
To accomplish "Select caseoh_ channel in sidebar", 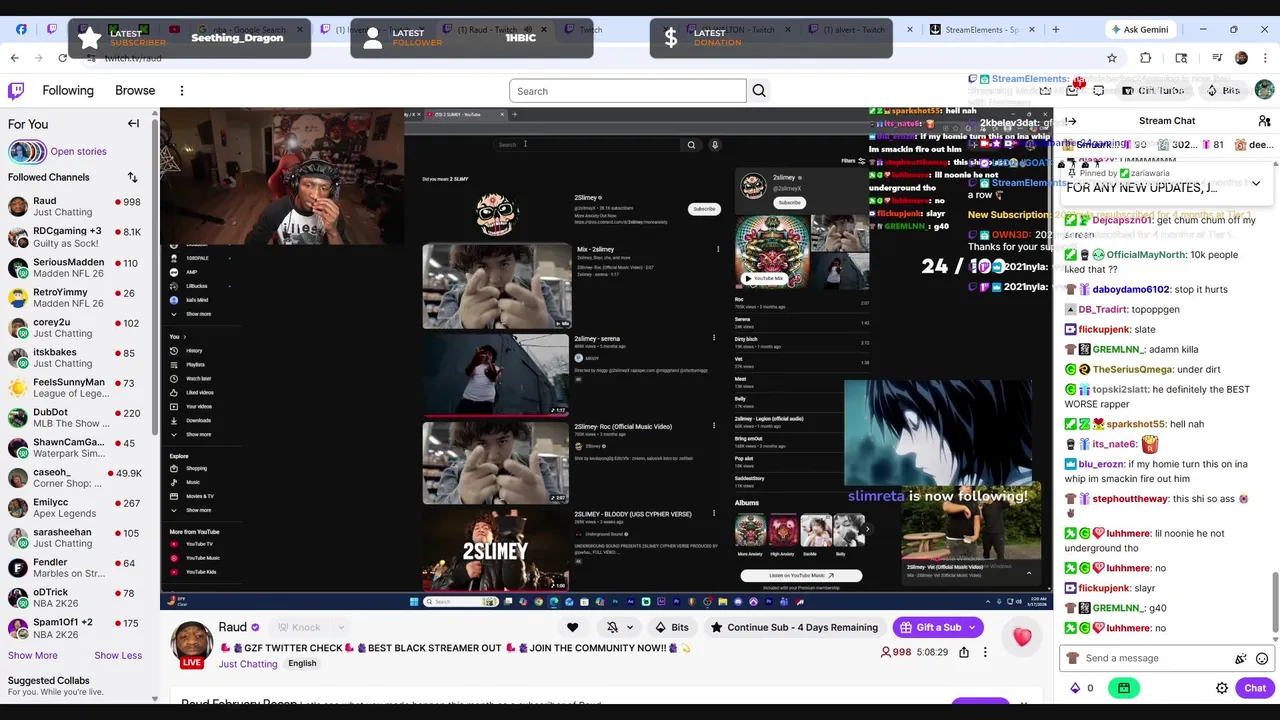I will point(76,477).
